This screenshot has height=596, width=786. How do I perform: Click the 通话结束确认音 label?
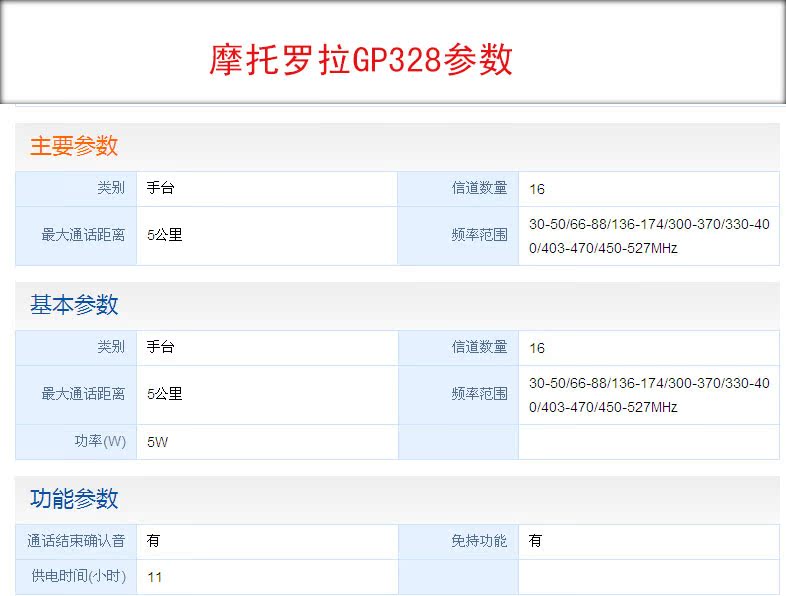point(76,541)
